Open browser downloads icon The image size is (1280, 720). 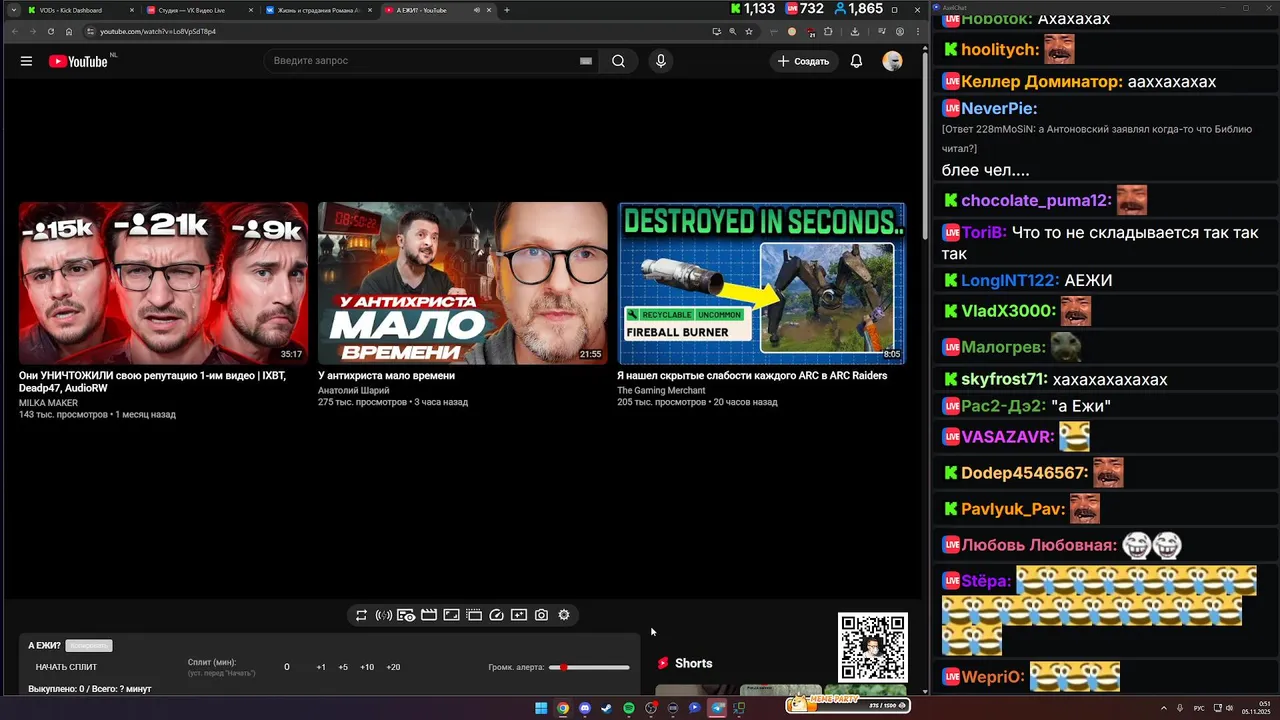pyautogui.click(x=854, y=31)
